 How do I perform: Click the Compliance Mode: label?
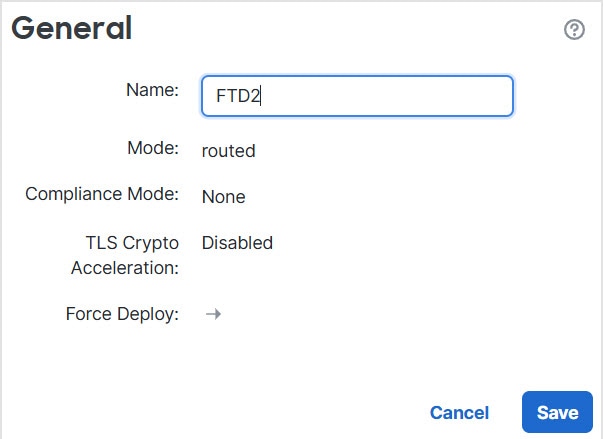click(102, 194)
